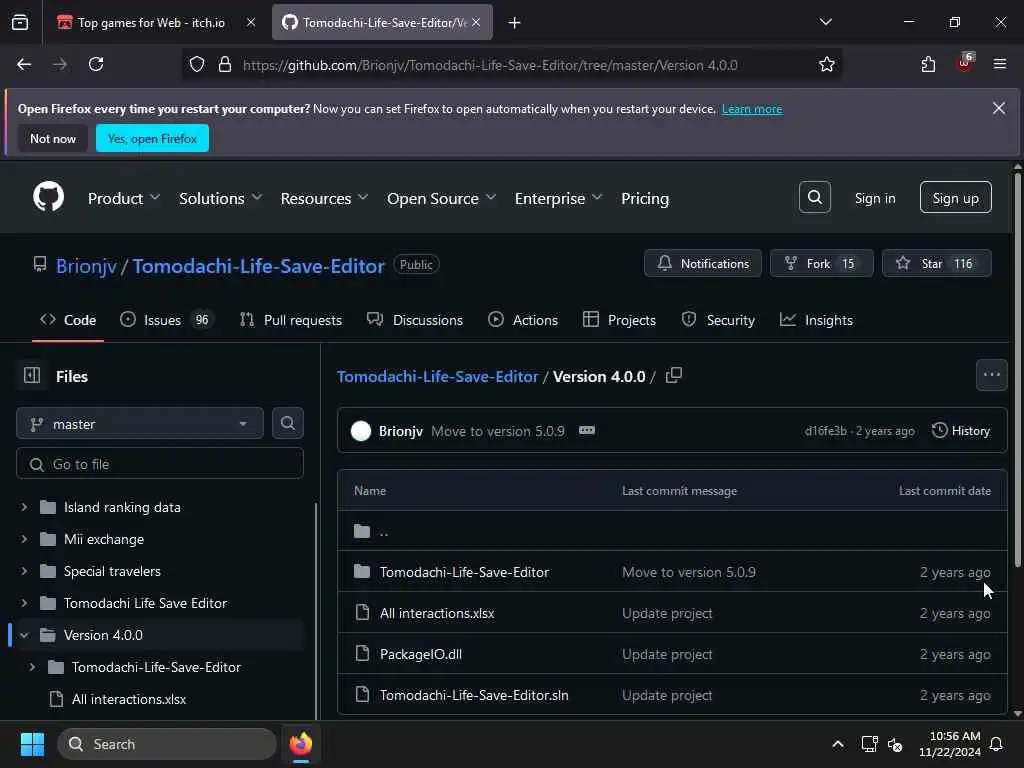Open the Actions tab
Screen dimensions: 1024x768
pyautogui.click(x=522, y=320)
